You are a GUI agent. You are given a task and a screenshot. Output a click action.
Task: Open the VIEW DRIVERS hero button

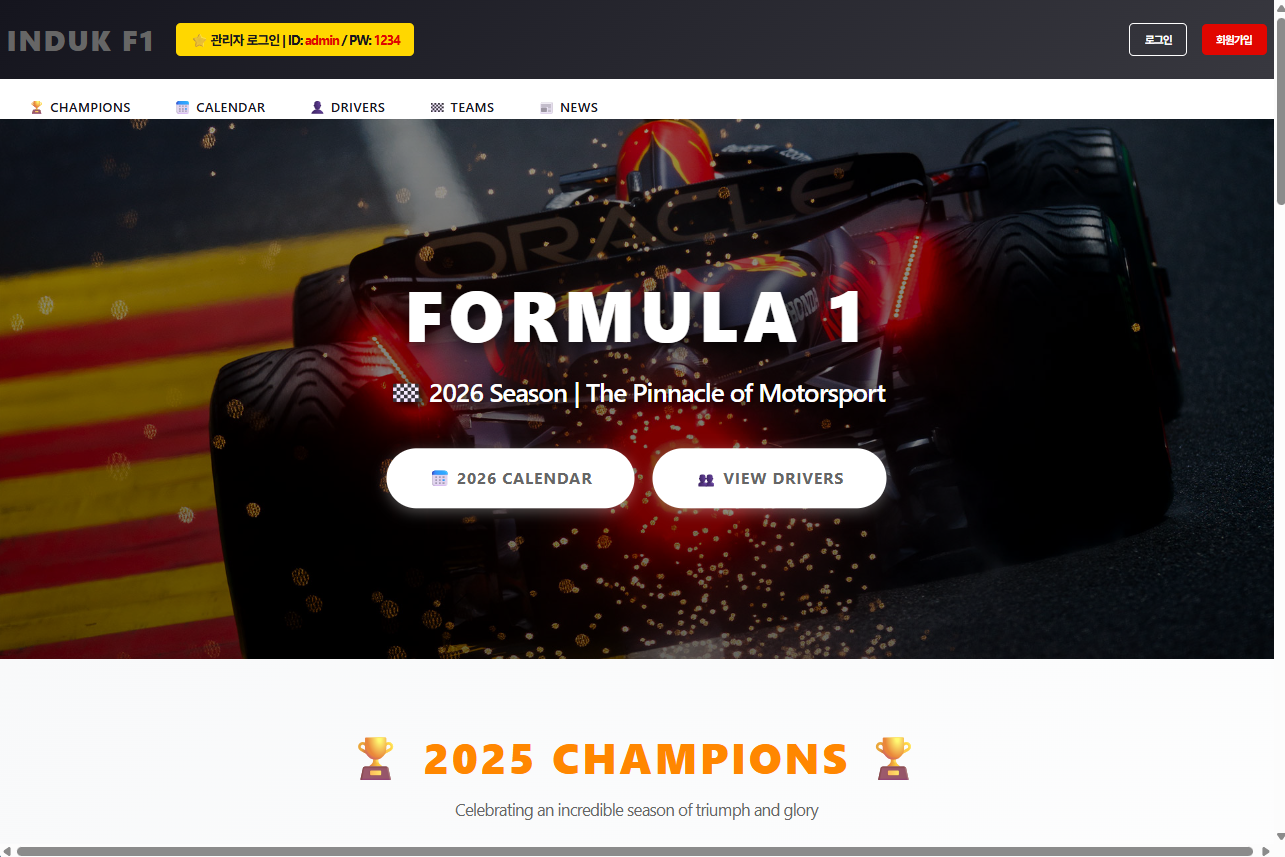769,478
